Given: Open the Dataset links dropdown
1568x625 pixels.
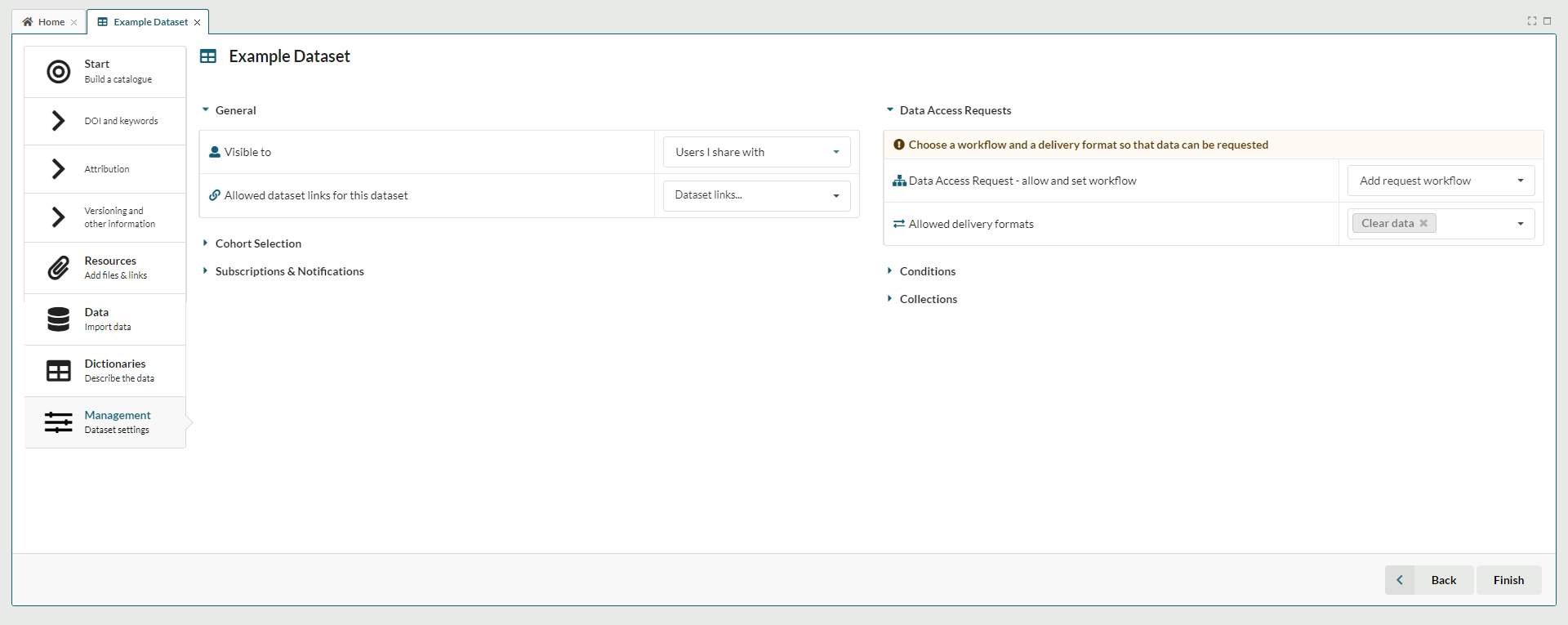Looking at the screenshot, I should point(756,195).
